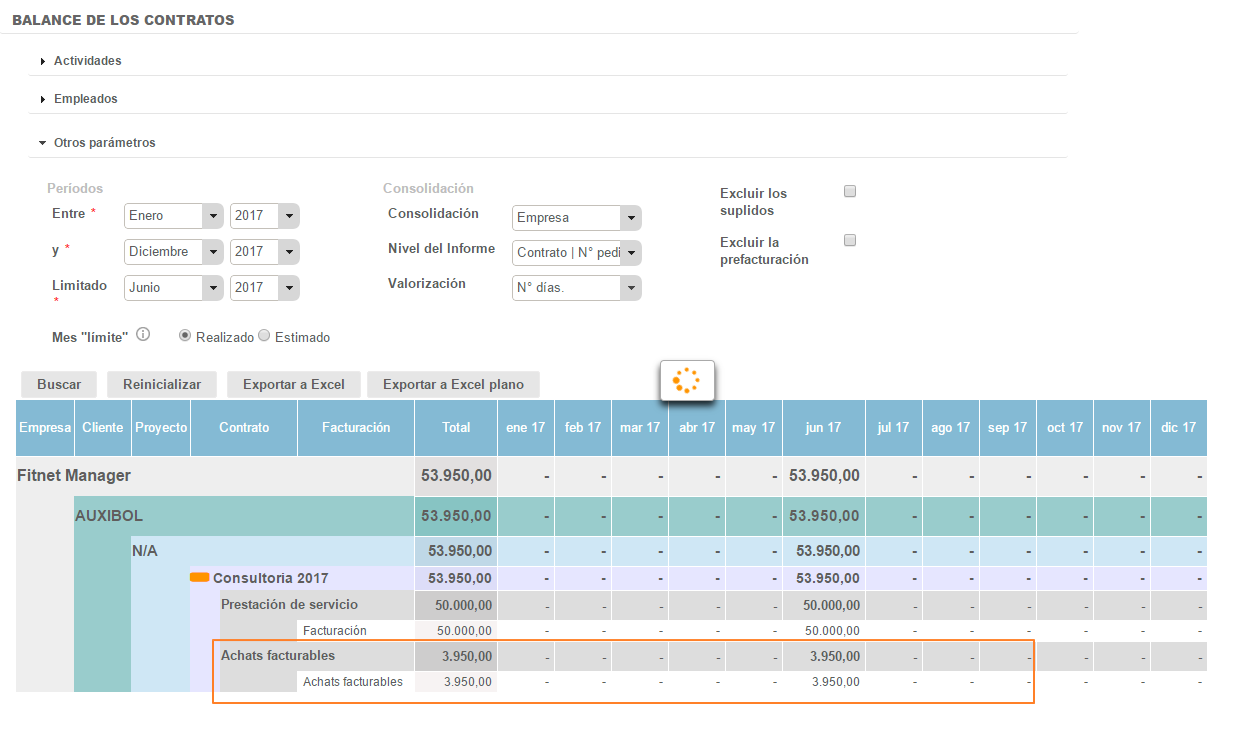The height and width of the screenshot is (729, 1249).
Task: Select the Estimado radio option
Action: [x=264, y=337]
